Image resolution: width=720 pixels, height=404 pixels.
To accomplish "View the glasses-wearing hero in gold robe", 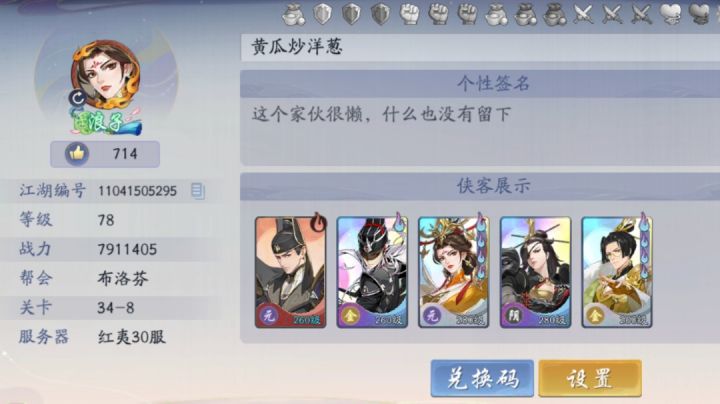I will 617,272.
